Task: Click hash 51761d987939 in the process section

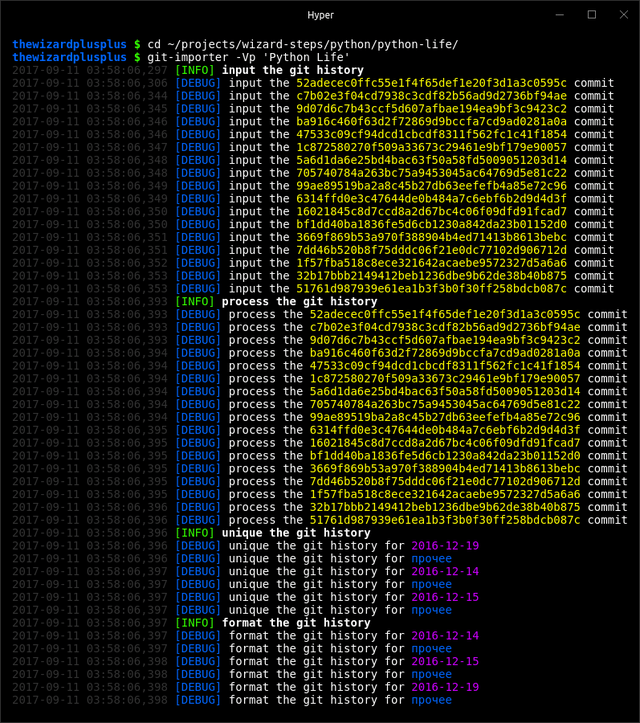Action: (445, 520)
